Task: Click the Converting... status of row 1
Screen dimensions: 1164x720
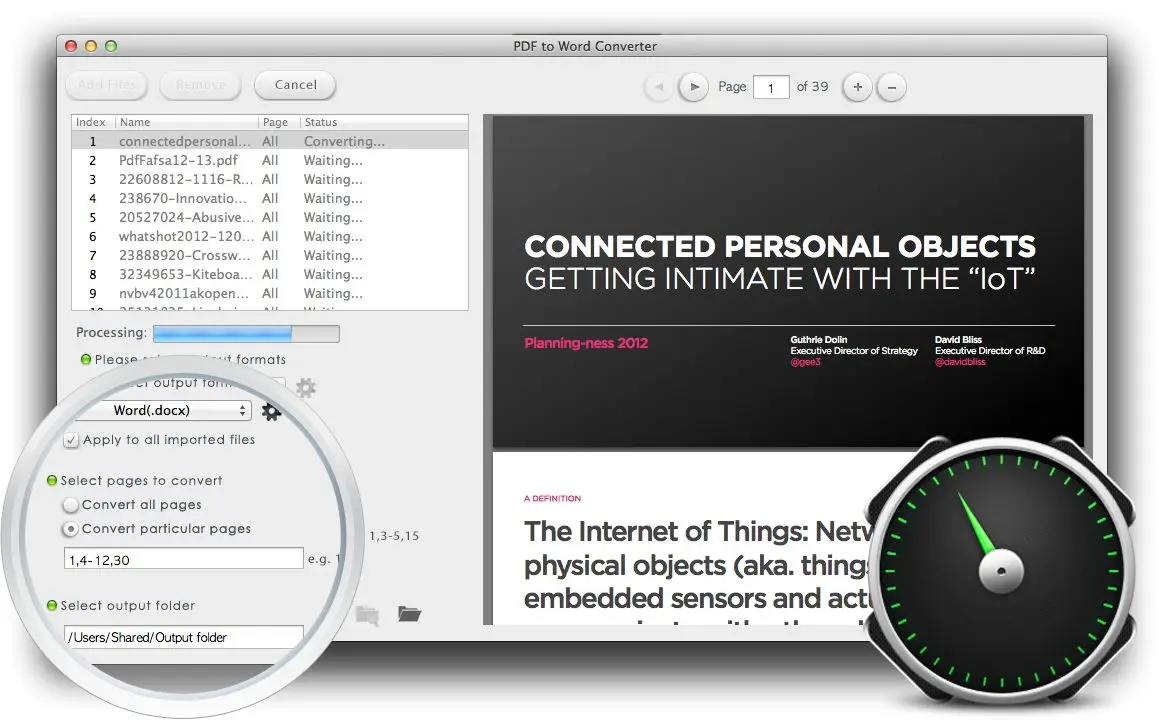Action: coord(344,141)
